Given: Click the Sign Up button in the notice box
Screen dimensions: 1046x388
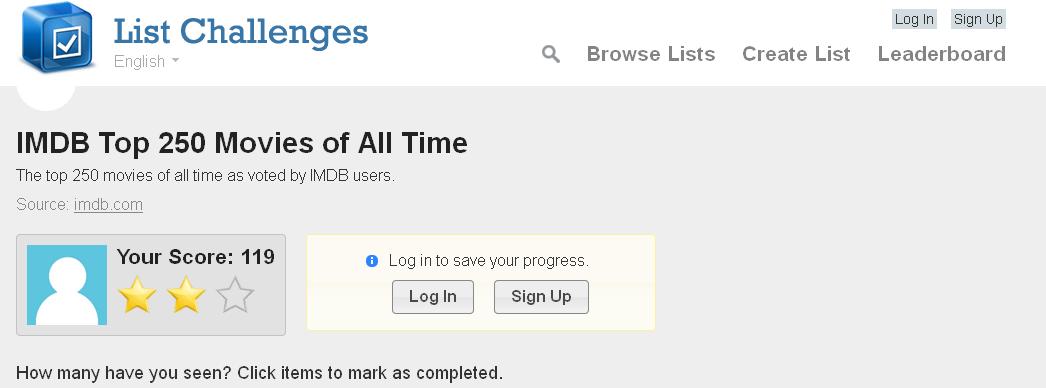Looking at the screenshot, I should tap(541, 297).
